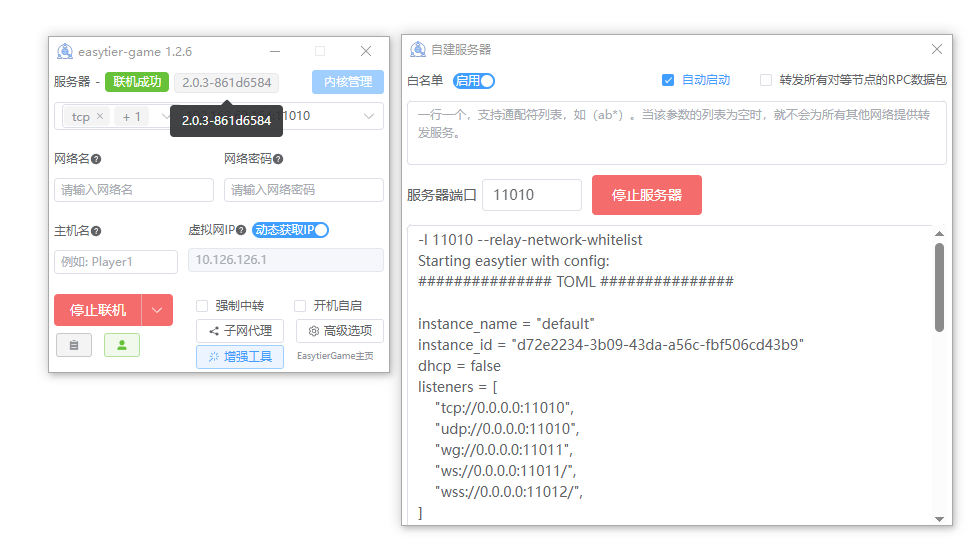Open subnet proxy settings
Viewport: 973px width, 547px height.
point(240,331)
